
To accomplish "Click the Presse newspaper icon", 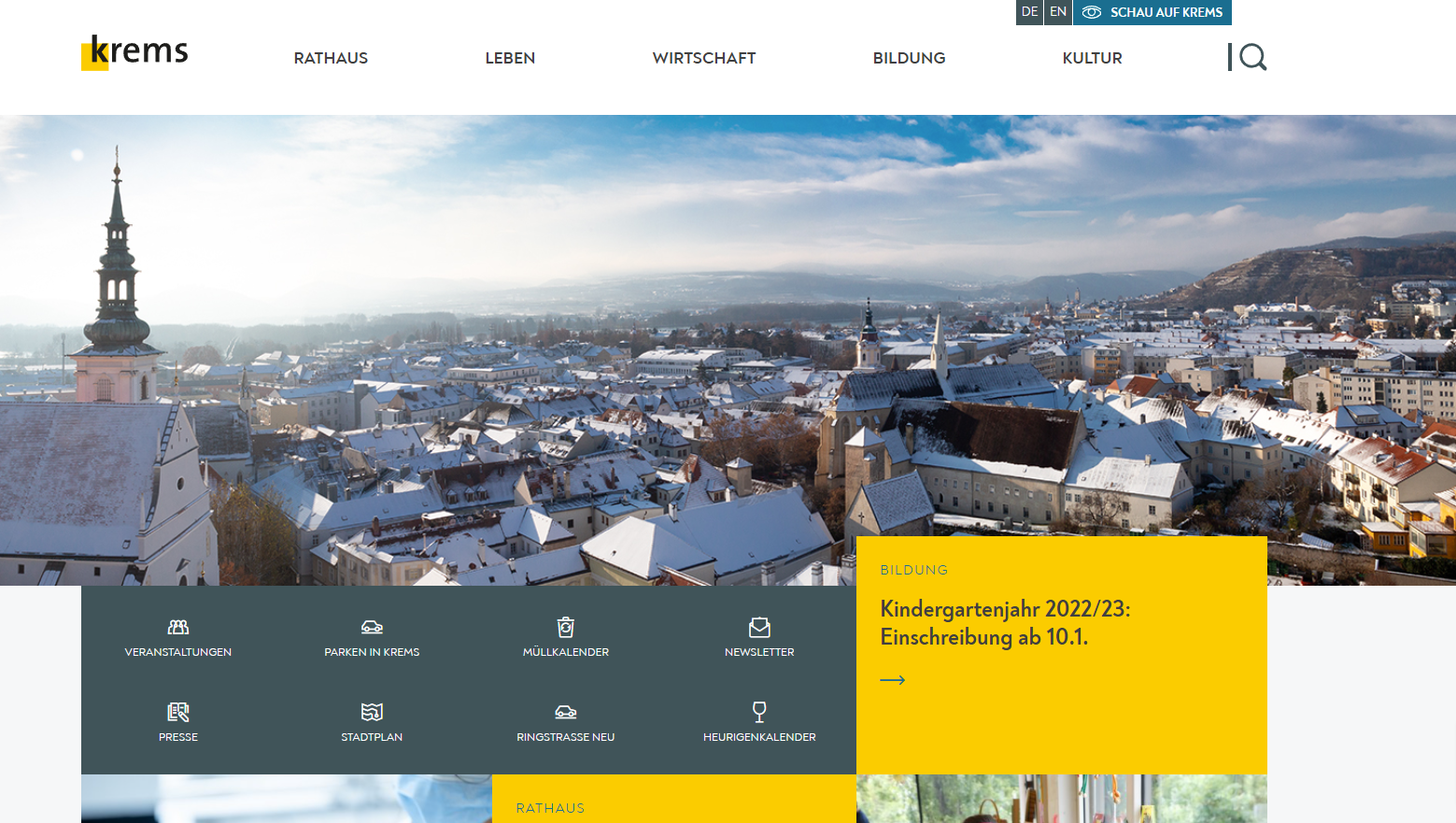I will tap(178, 712).
